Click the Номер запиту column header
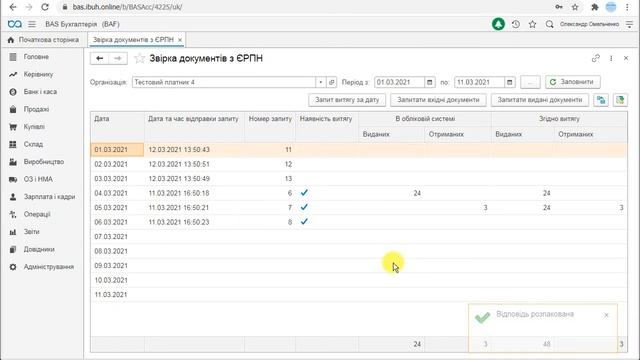Viewport: 640px width, 360px height. pos(270,127)
